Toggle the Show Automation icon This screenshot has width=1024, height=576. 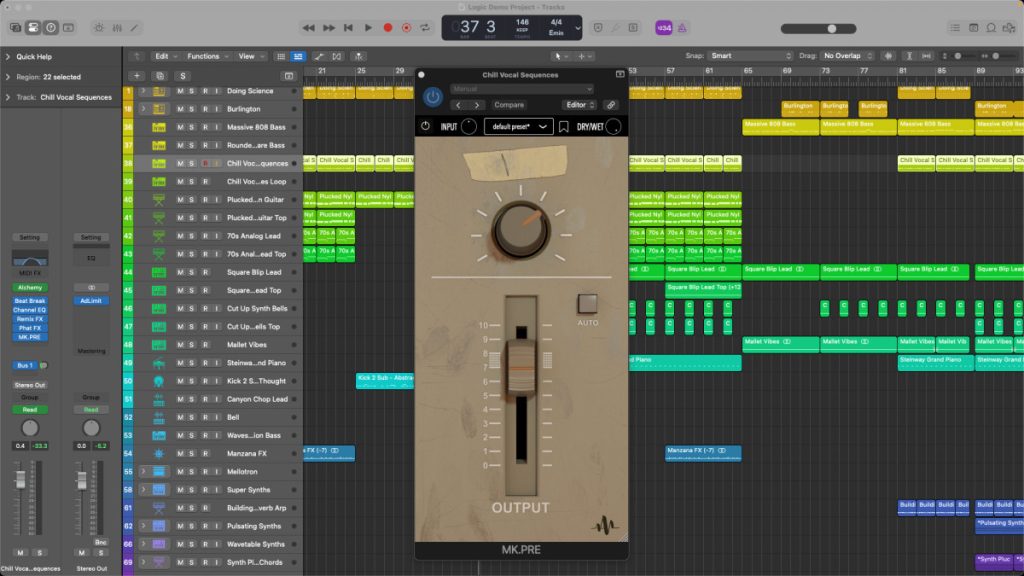click(x=319, y=56)
